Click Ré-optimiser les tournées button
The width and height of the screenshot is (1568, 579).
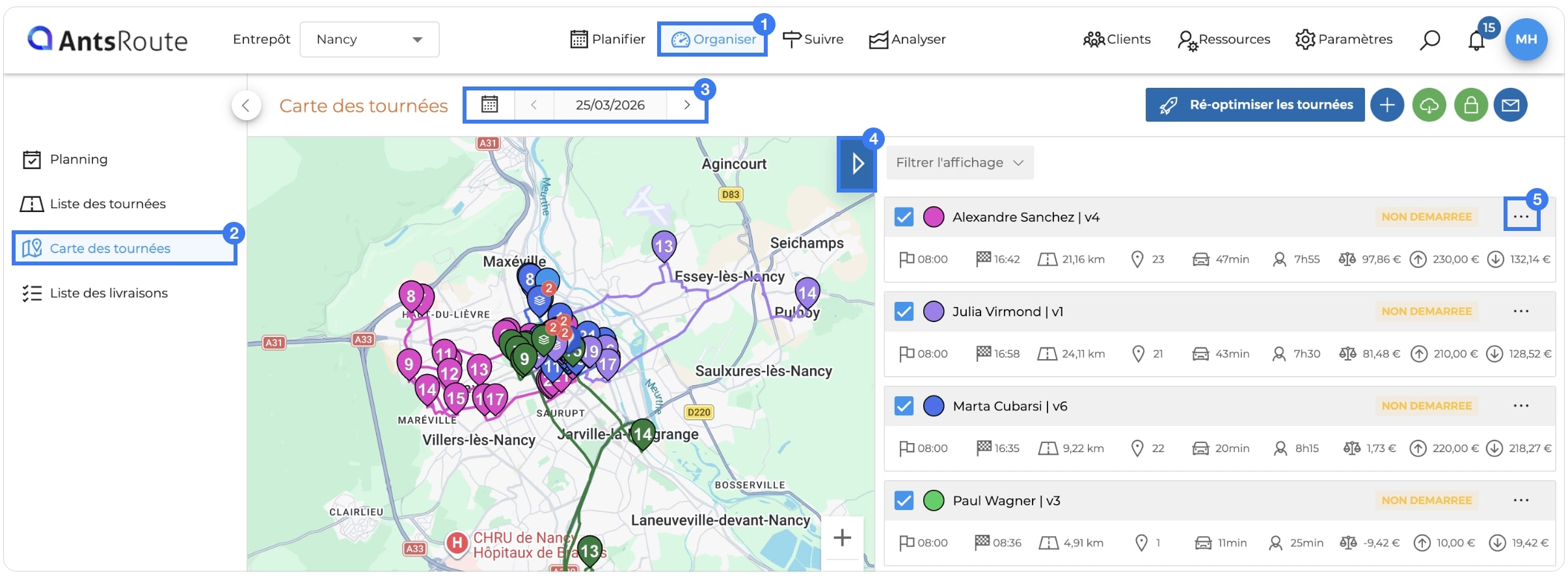pyautogui.click(x=1255, y=105)
